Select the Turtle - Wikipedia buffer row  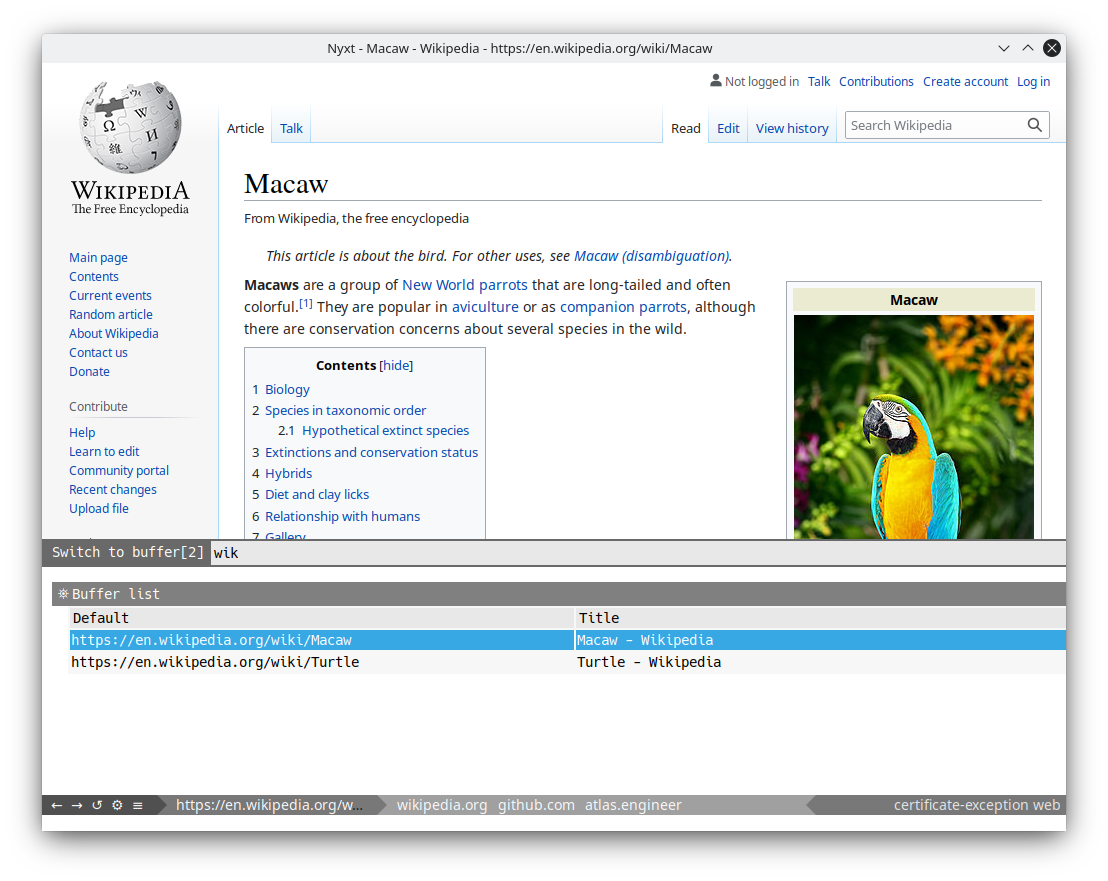pos(567,662)
